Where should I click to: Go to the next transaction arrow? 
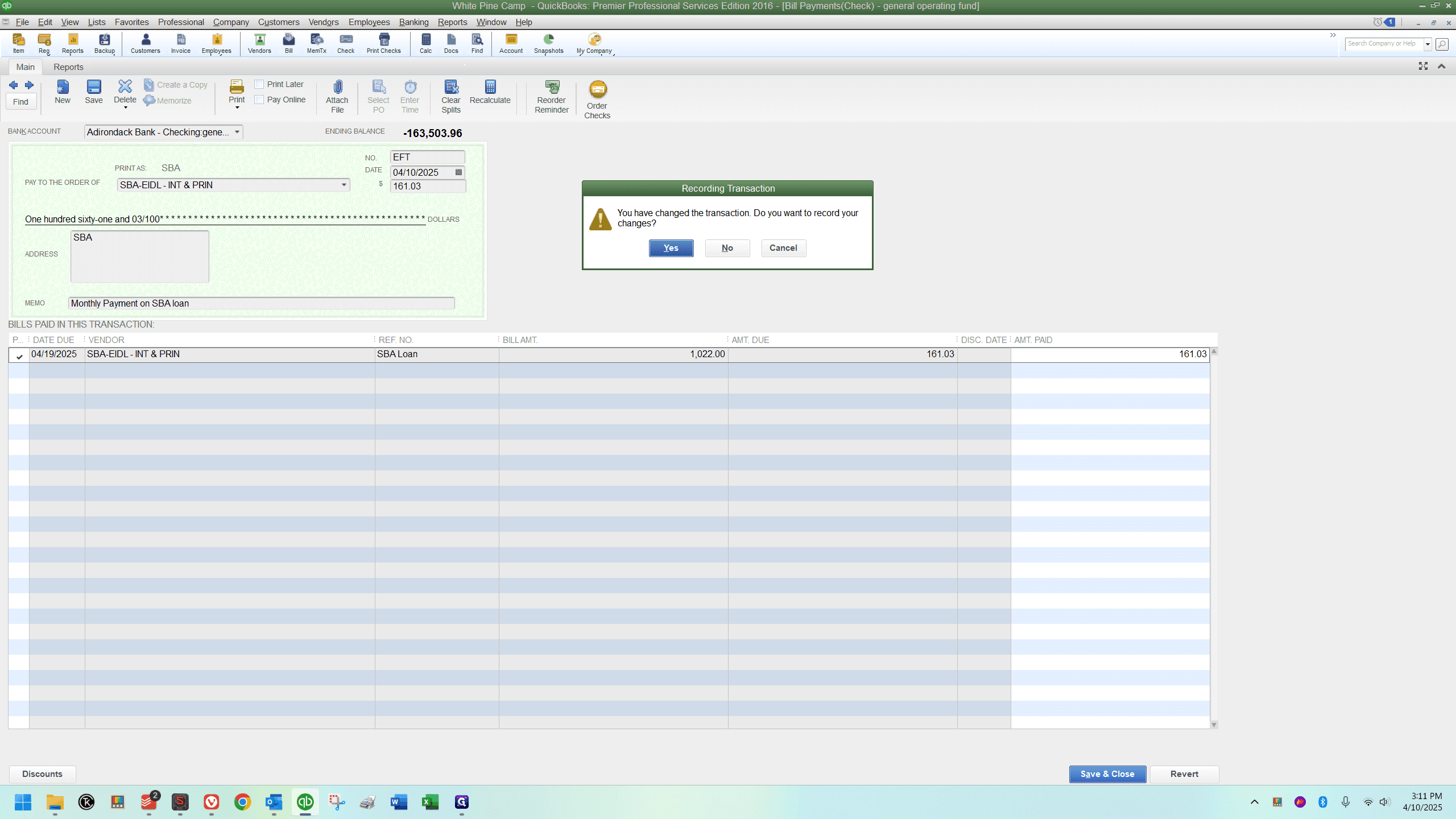click(29, 85)
